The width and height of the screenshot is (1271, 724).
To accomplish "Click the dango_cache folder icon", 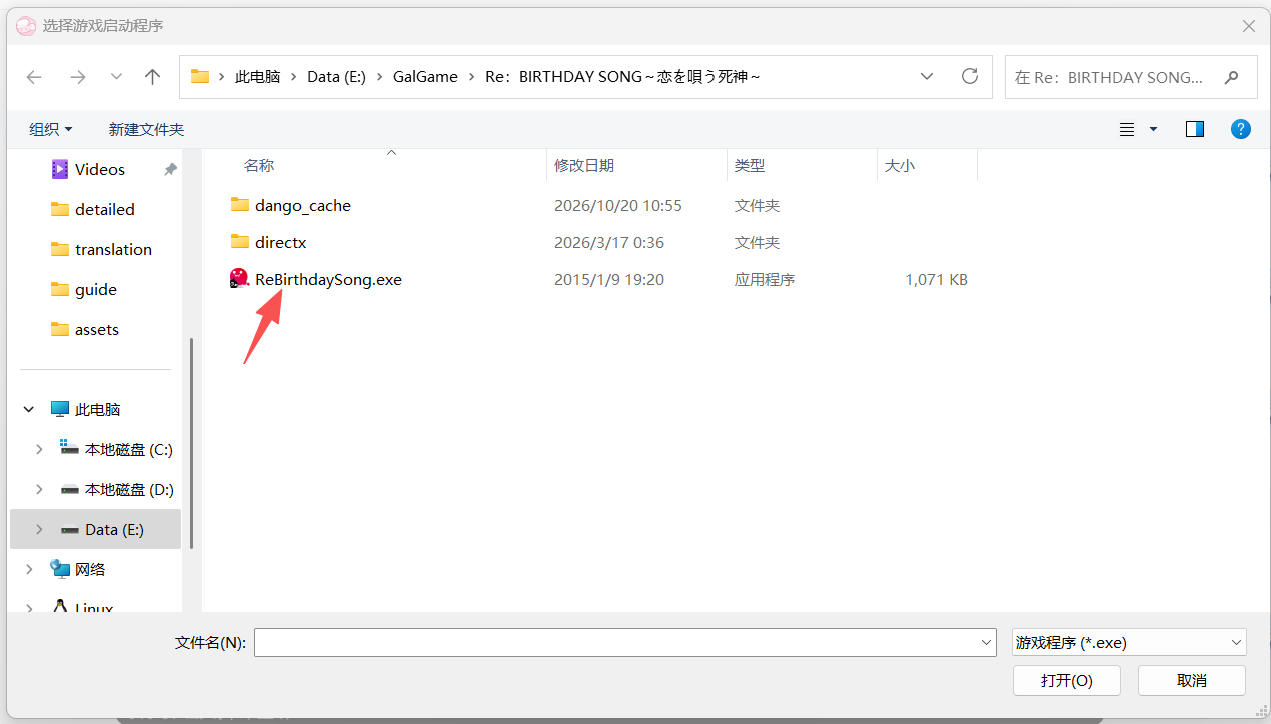I will pyautogui.click(x=240, y=205).
